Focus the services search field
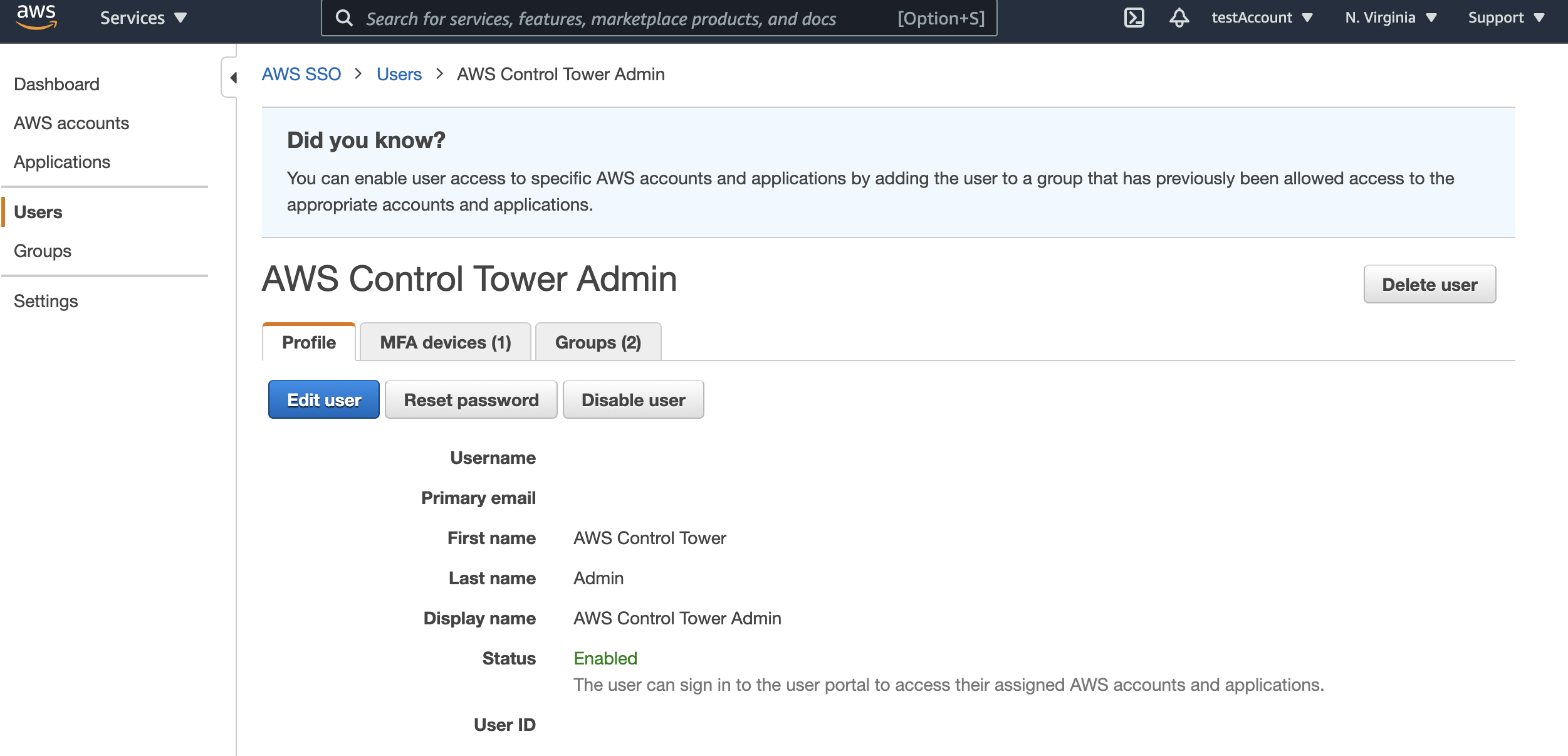 point(659,18)
